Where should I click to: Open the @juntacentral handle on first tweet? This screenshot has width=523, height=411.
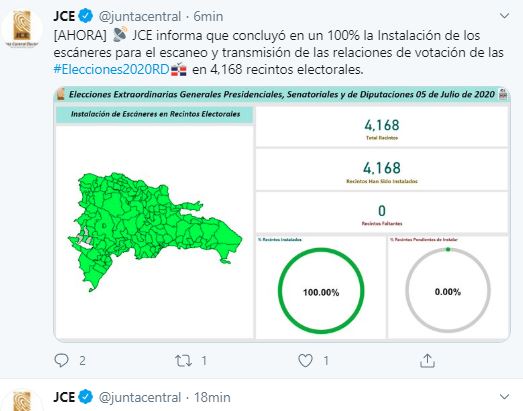coord(140,16)
